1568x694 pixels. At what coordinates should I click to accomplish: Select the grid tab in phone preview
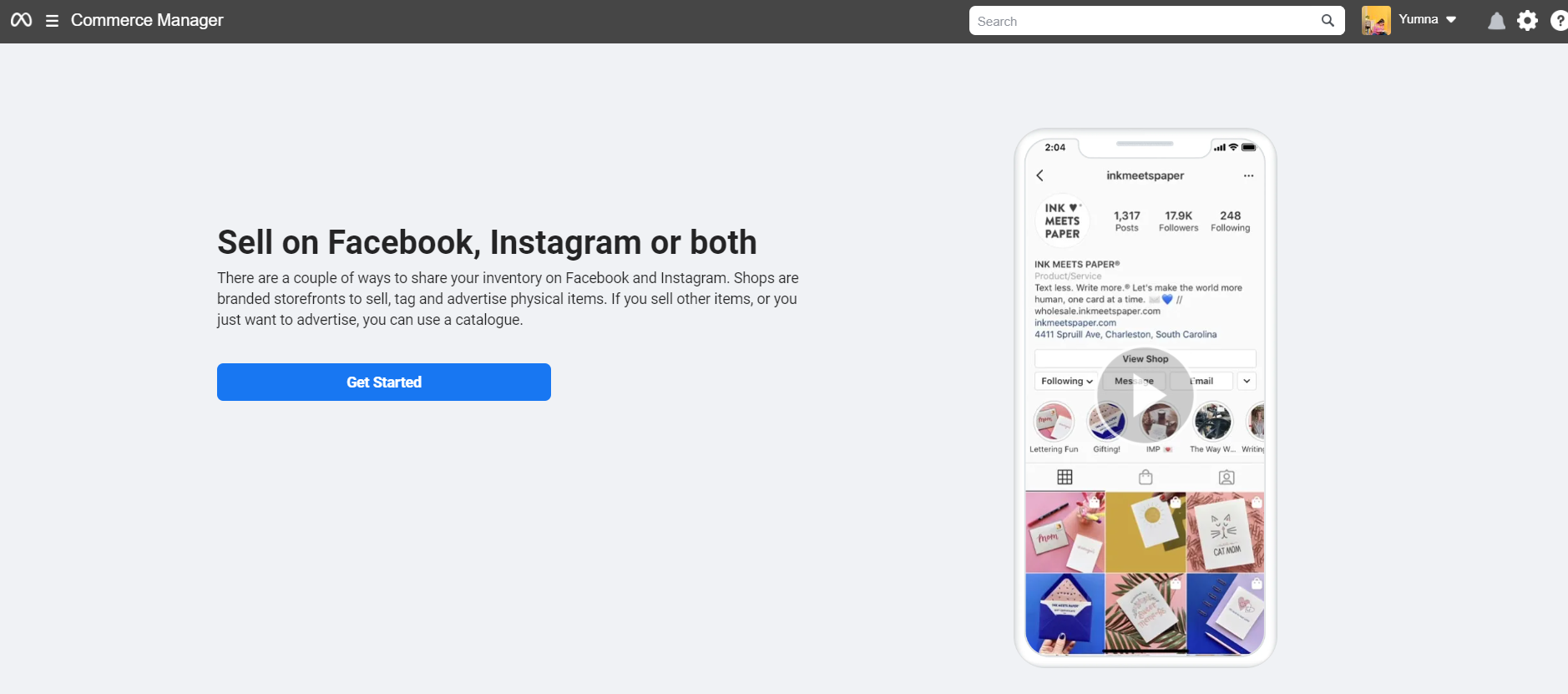pos(1065,477)
